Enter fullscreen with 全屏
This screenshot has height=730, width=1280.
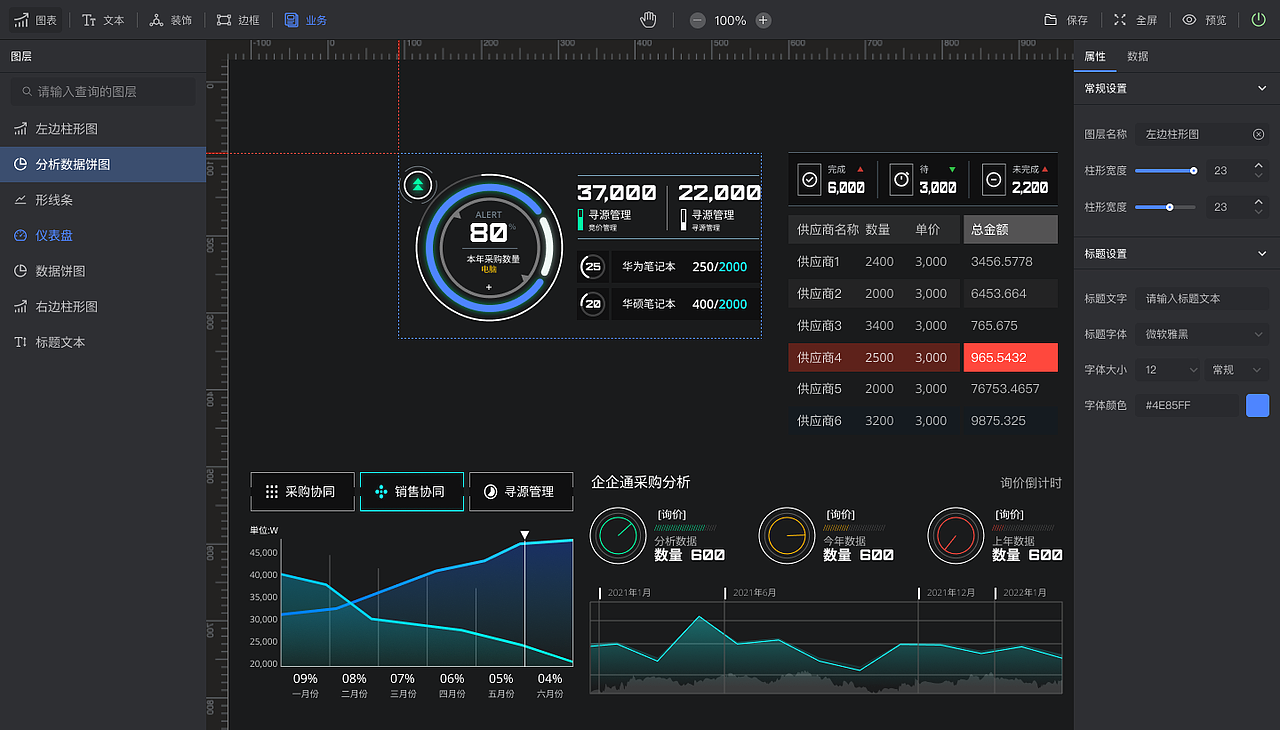tap(1135, 20)
